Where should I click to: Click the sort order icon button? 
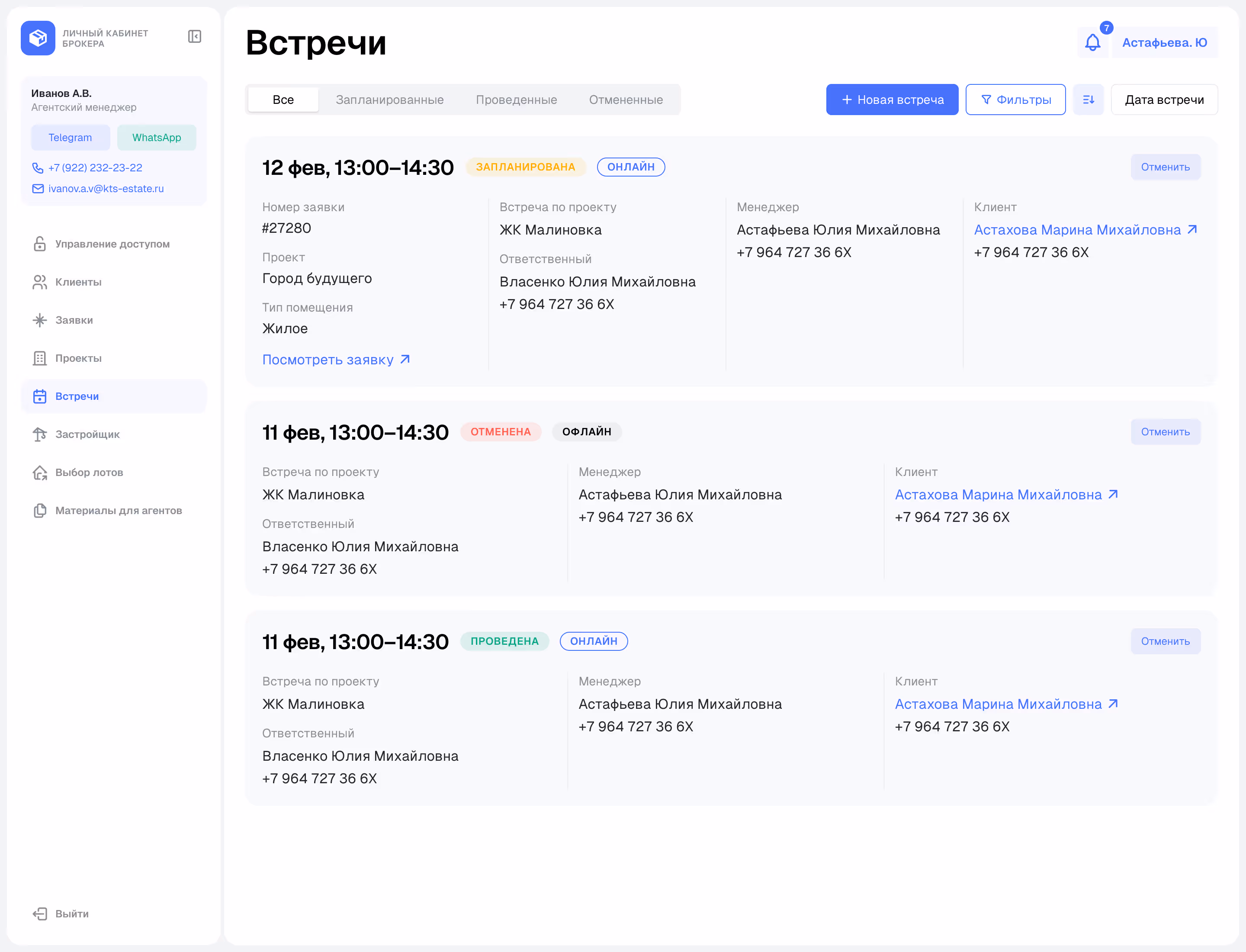1088,100
